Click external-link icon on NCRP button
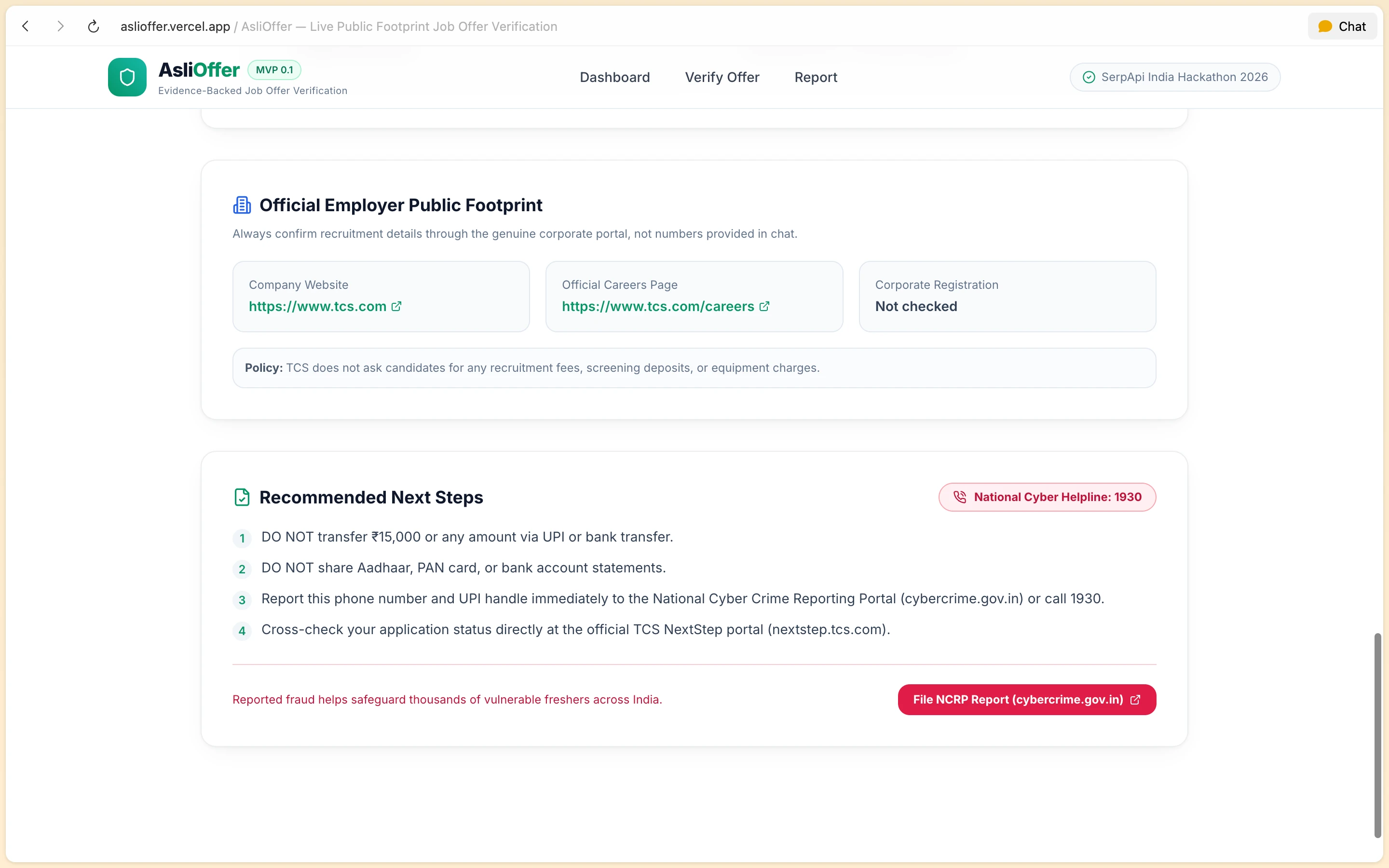This screenshot has height=868, width=1389. (x=1135, y=700)
